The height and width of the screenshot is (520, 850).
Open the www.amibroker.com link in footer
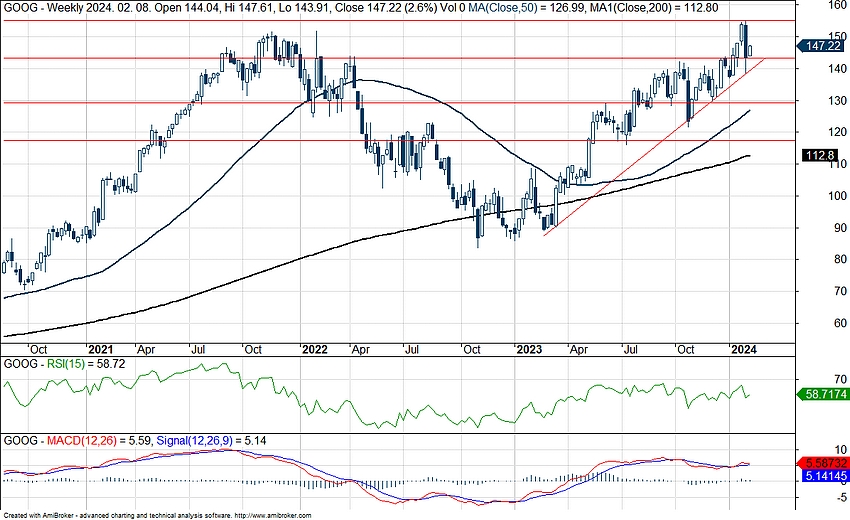(274, 516)
